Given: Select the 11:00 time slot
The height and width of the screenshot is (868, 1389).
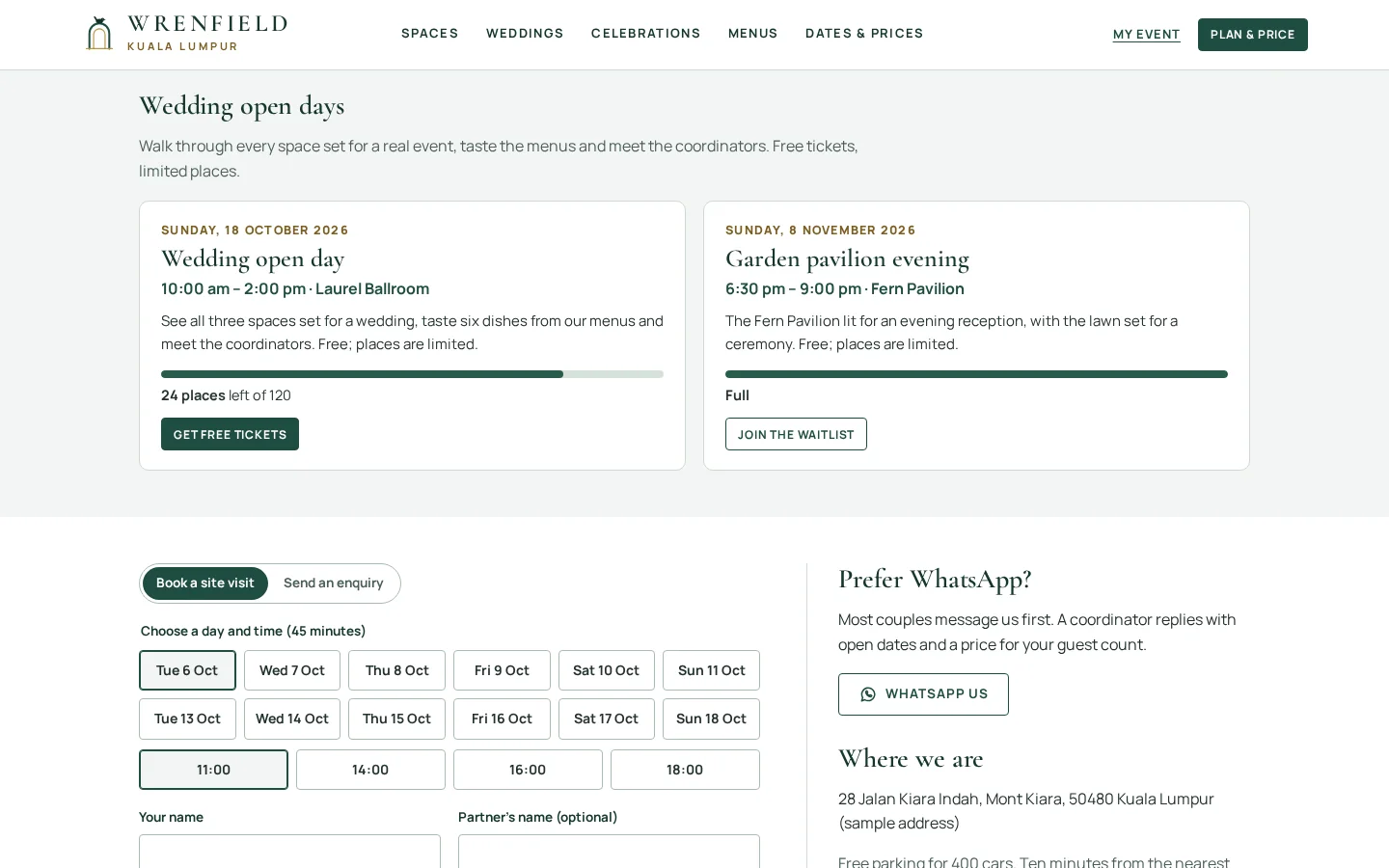Looking at the screenshot, I should coord(213,770).
